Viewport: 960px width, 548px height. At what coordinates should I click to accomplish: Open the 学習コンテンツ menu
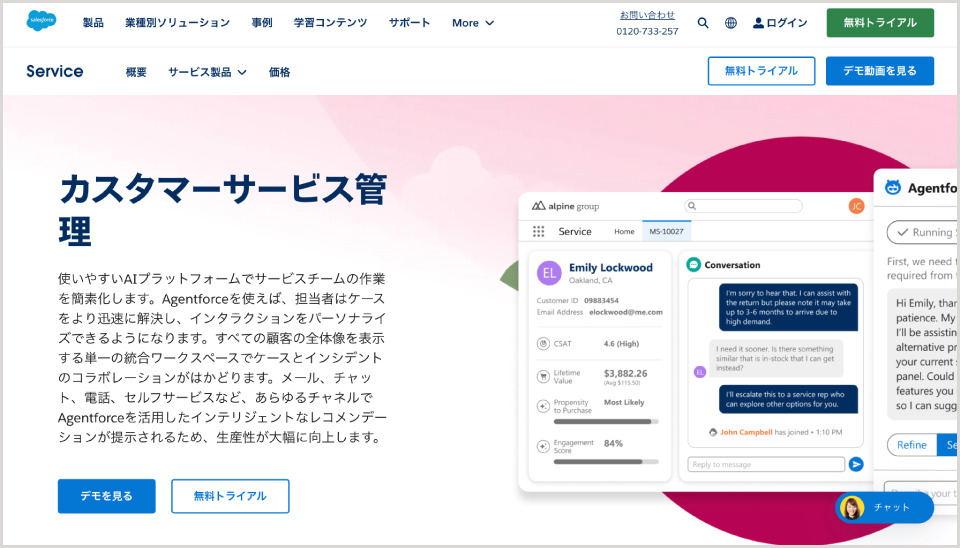point(330,23)
